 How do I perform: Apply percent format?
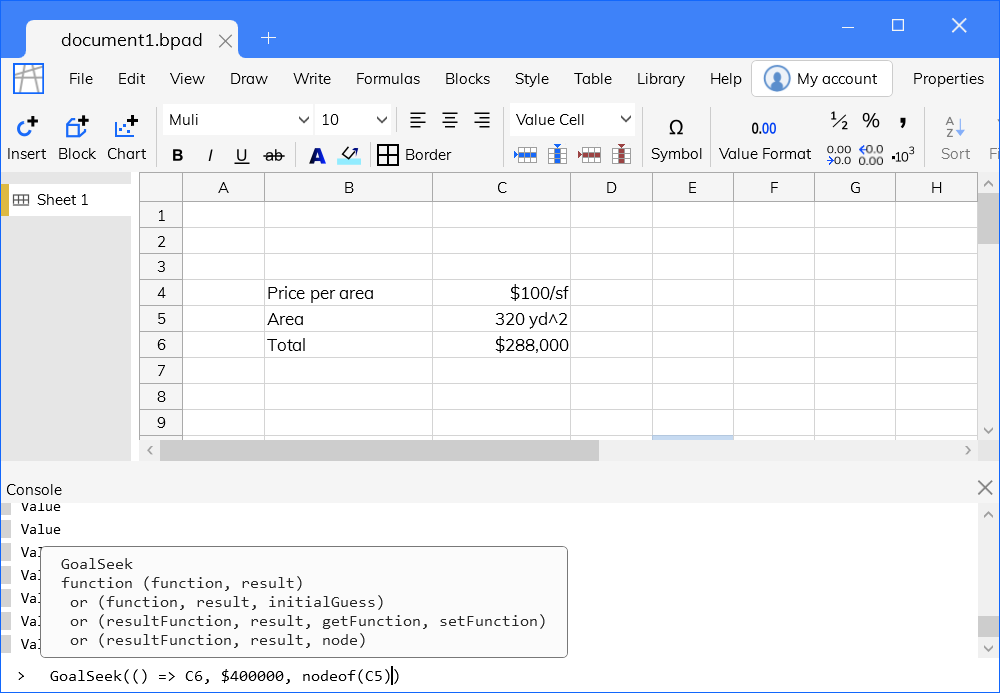tap(871, 120)
